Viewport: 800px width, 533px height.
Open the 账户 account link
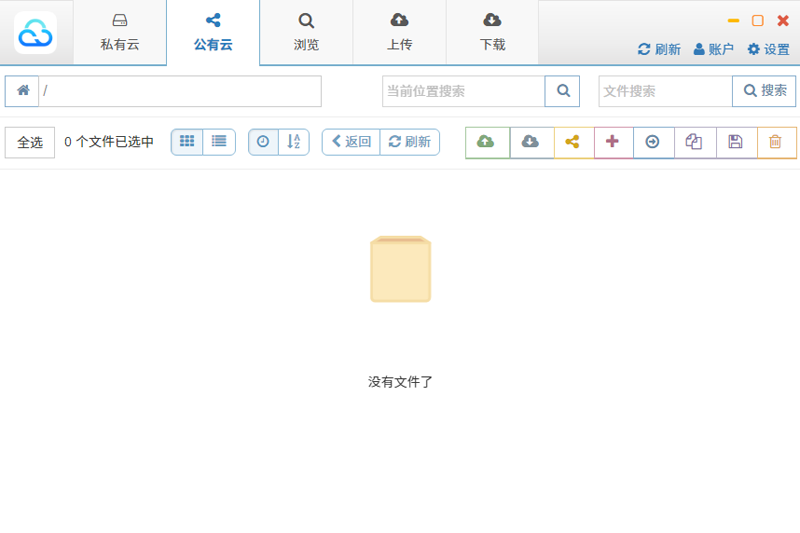(x=714, y=49)
